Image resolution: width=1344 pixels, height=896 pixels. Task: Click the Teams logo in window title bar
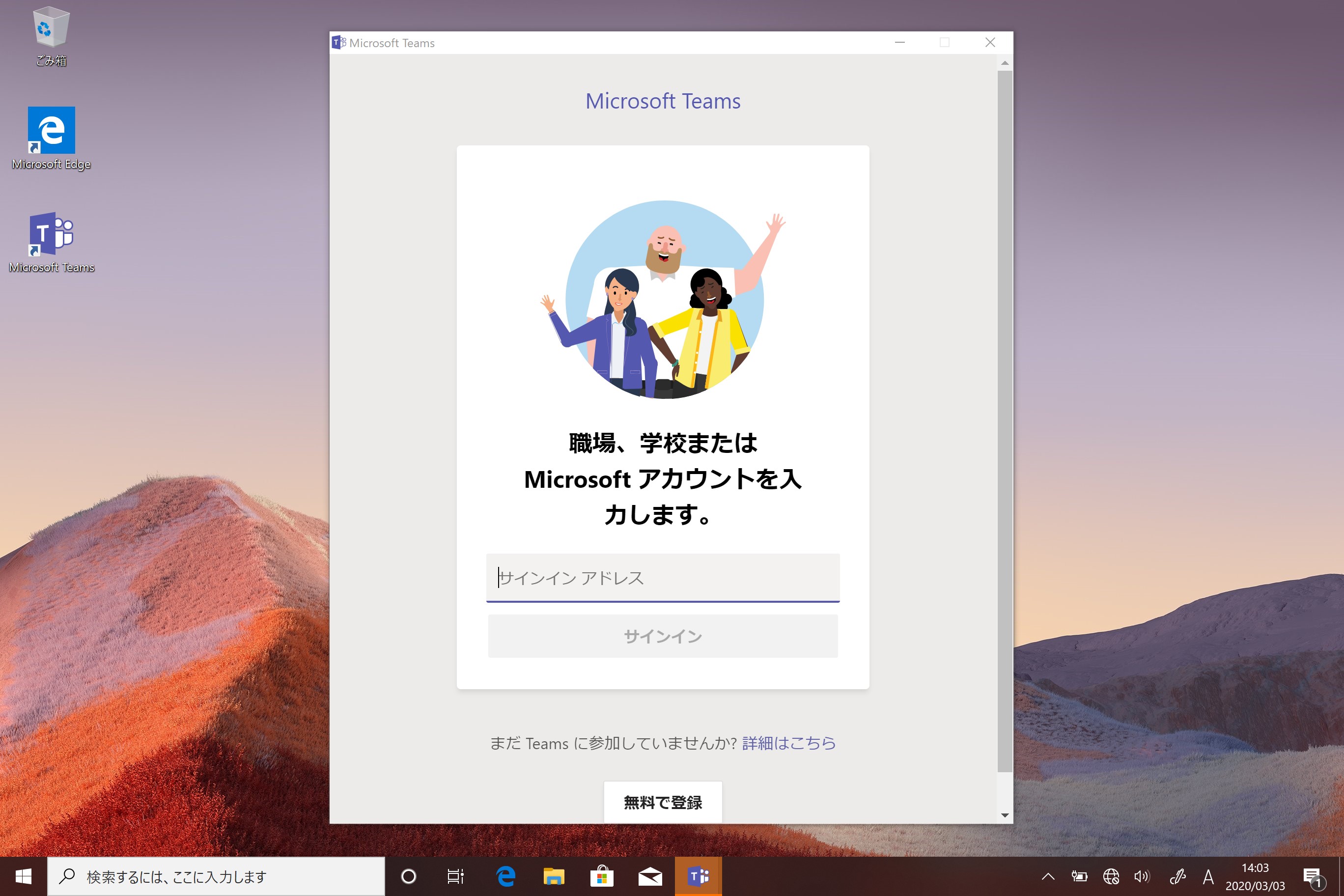[339, 42]
